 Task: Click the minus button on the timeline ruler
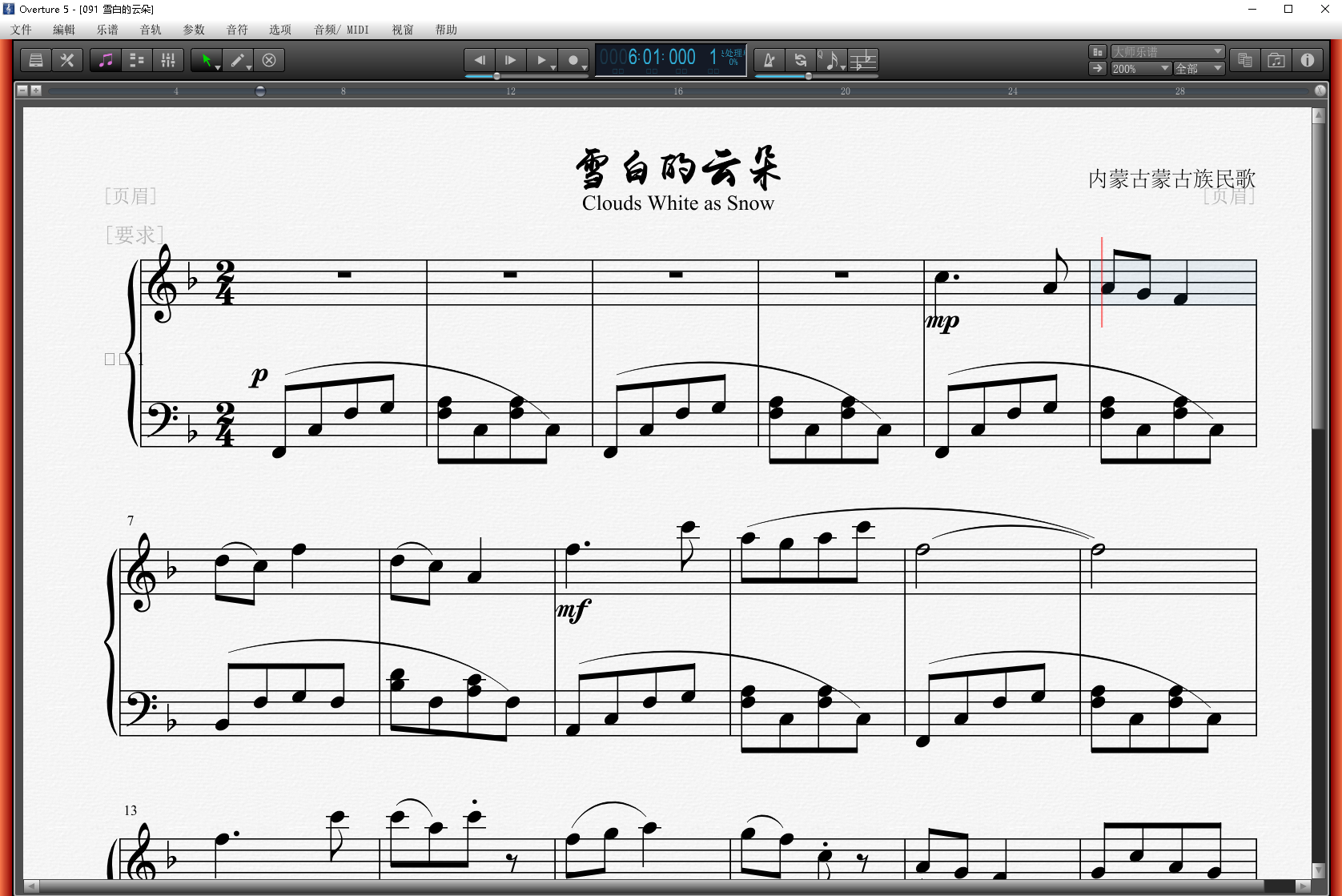pyautogui.click(x=22, y=90)
